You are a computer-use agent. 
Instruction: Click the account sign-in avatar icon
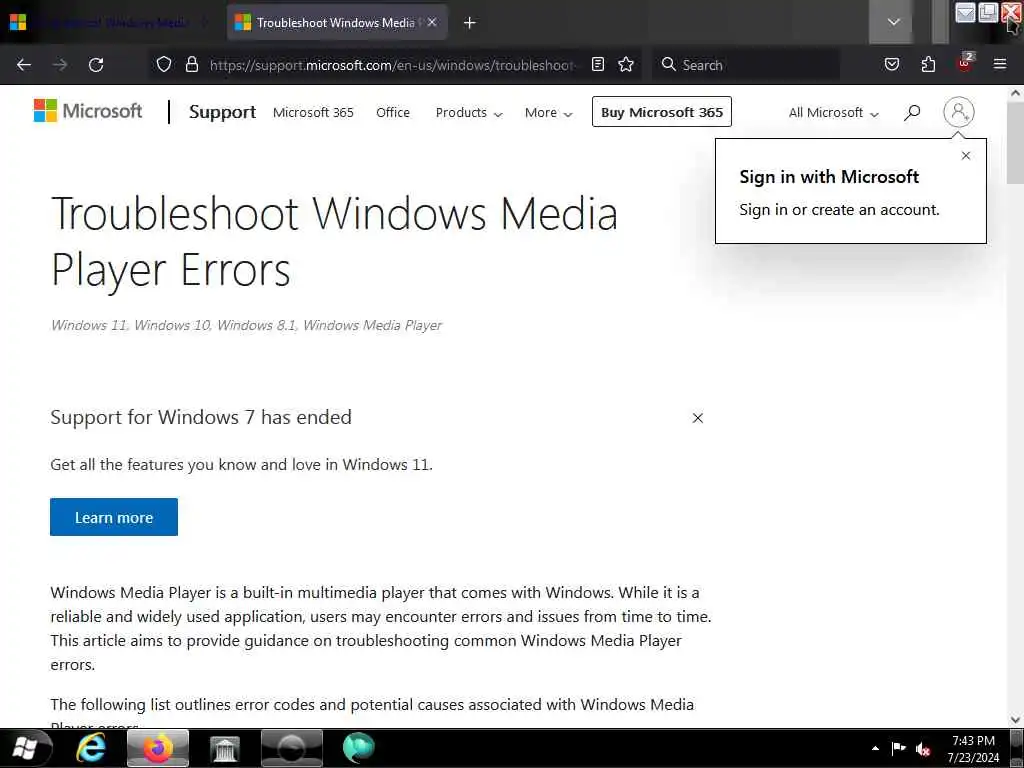958,112
